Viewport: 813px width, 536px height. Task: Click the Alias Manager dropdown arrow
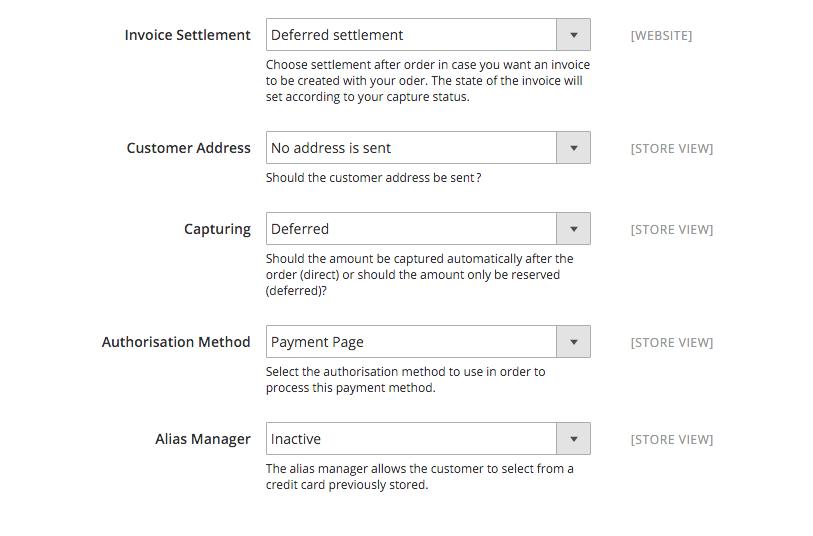[573, 439]
